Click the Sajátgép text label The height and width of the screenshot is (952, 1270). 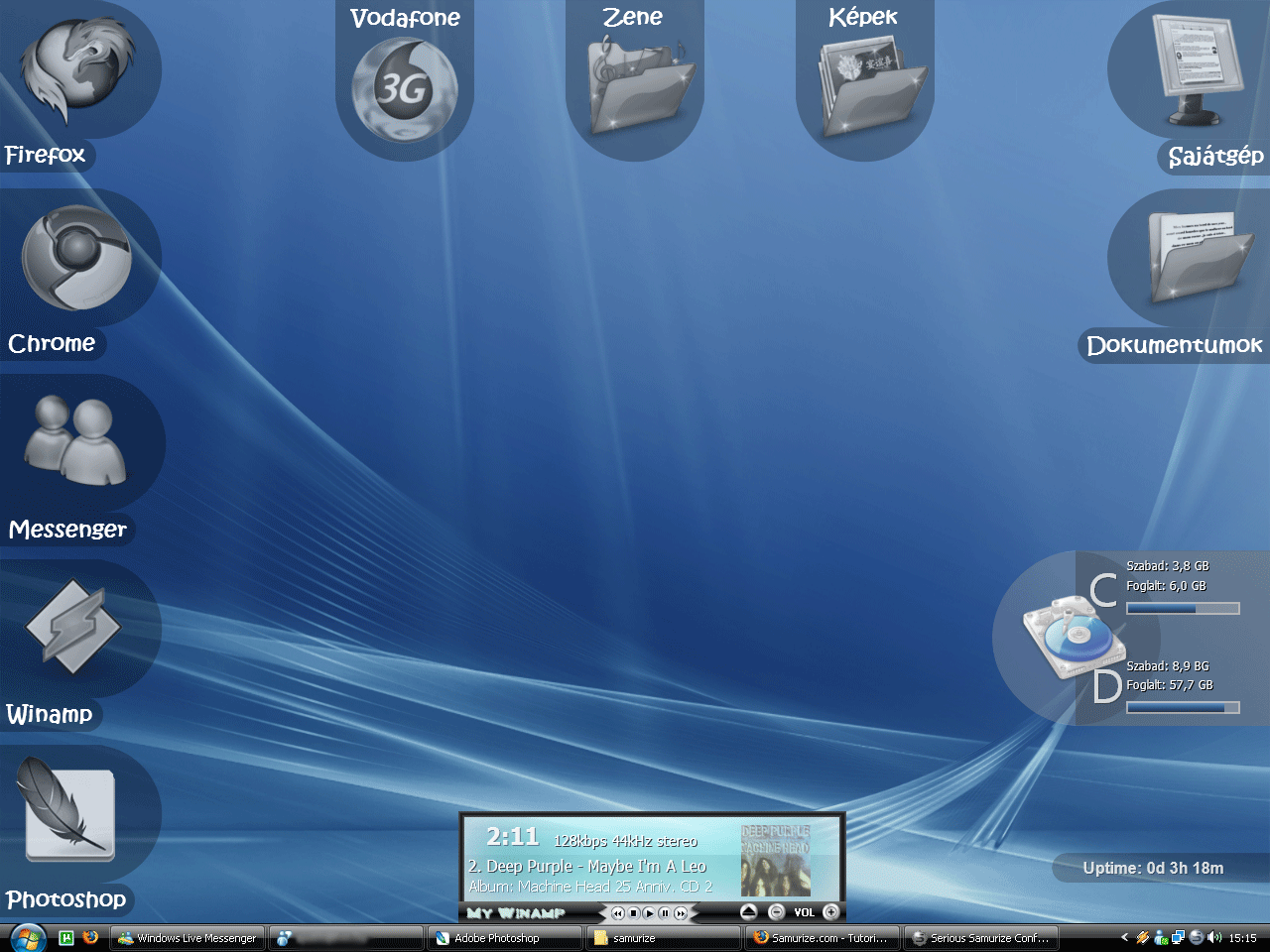[1215, 157]
